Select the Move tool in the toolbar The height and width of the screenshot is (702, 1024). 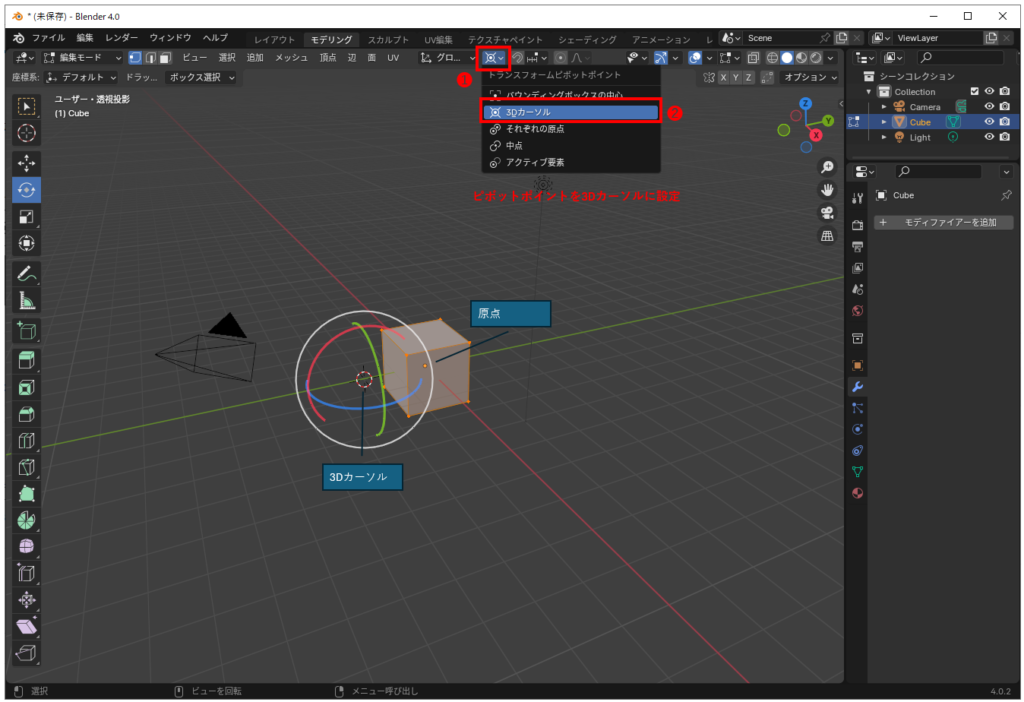[x=27, y=163]
